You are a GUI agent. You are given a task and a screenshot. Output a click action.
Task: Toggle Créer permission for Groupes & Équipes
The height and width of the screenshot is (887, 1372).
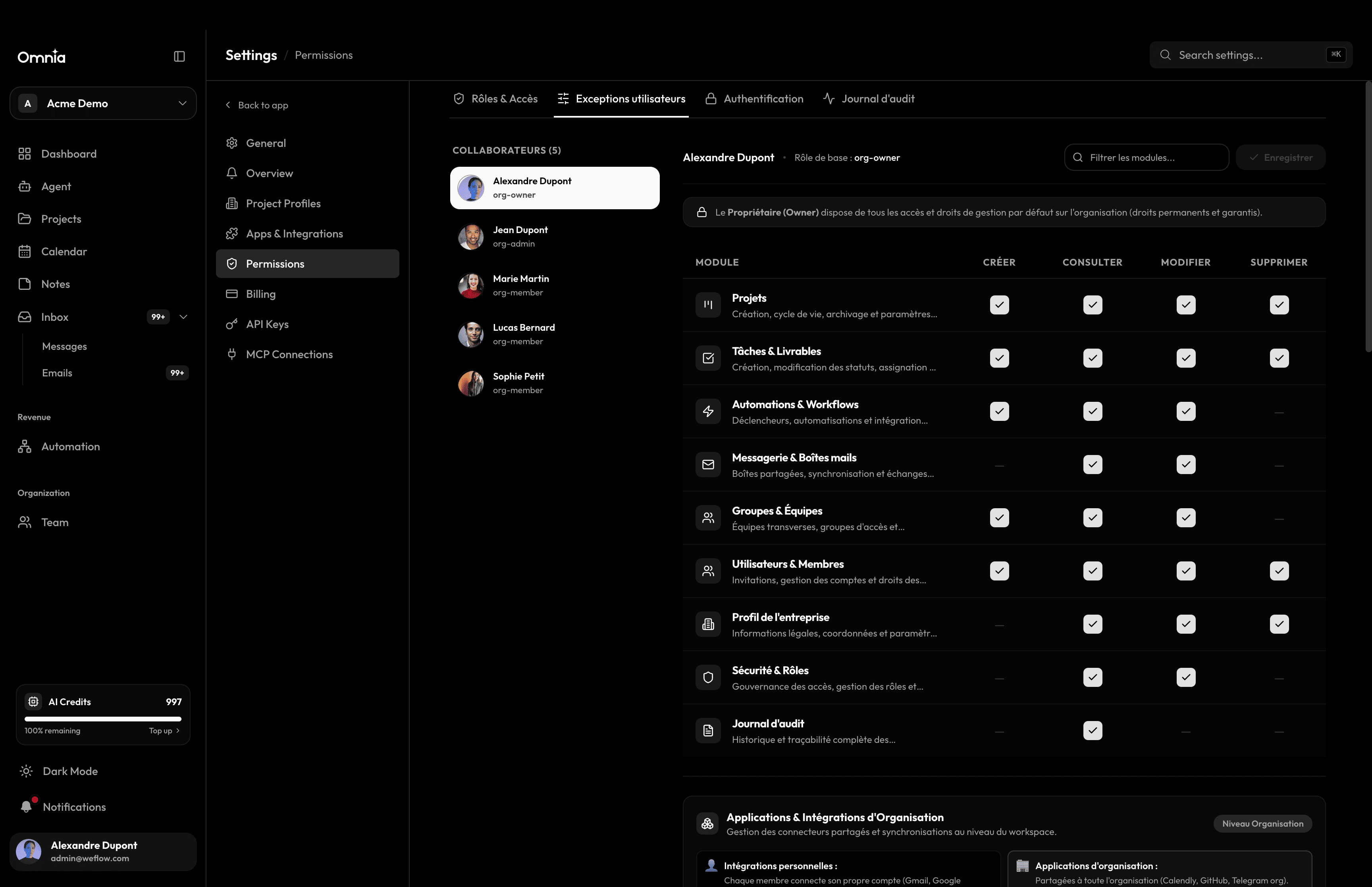click(1000, 518)
